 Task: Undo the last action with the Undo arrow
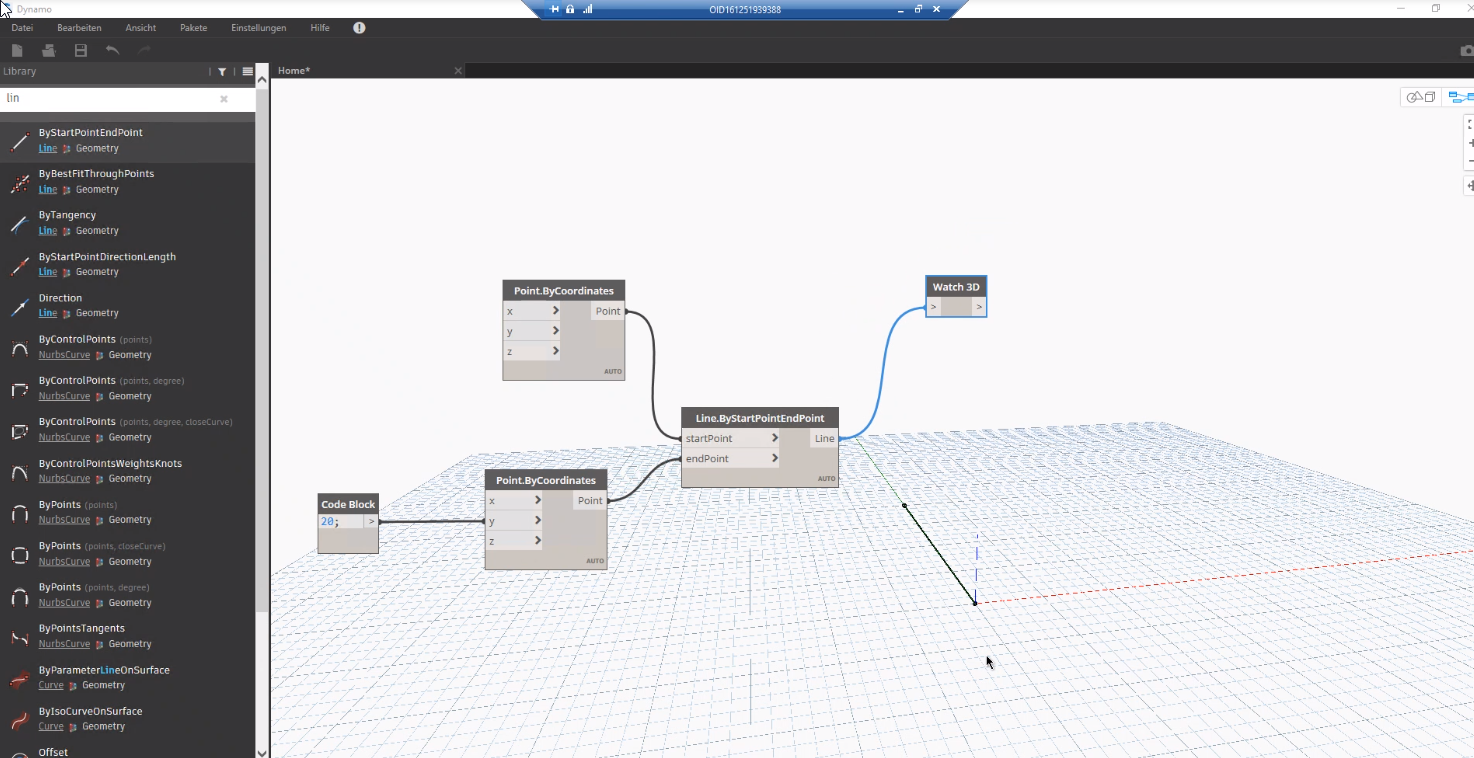(111, 50)
